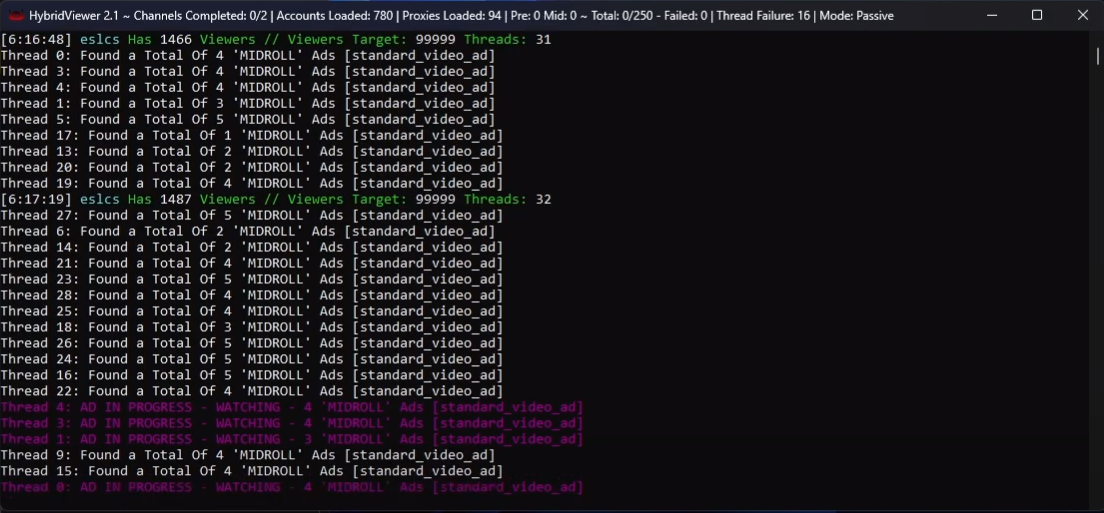Select the [6:17:19] eslcs Has 1487 Viewers line
This screenshot has height=513, width=1104.
(276, 200)
